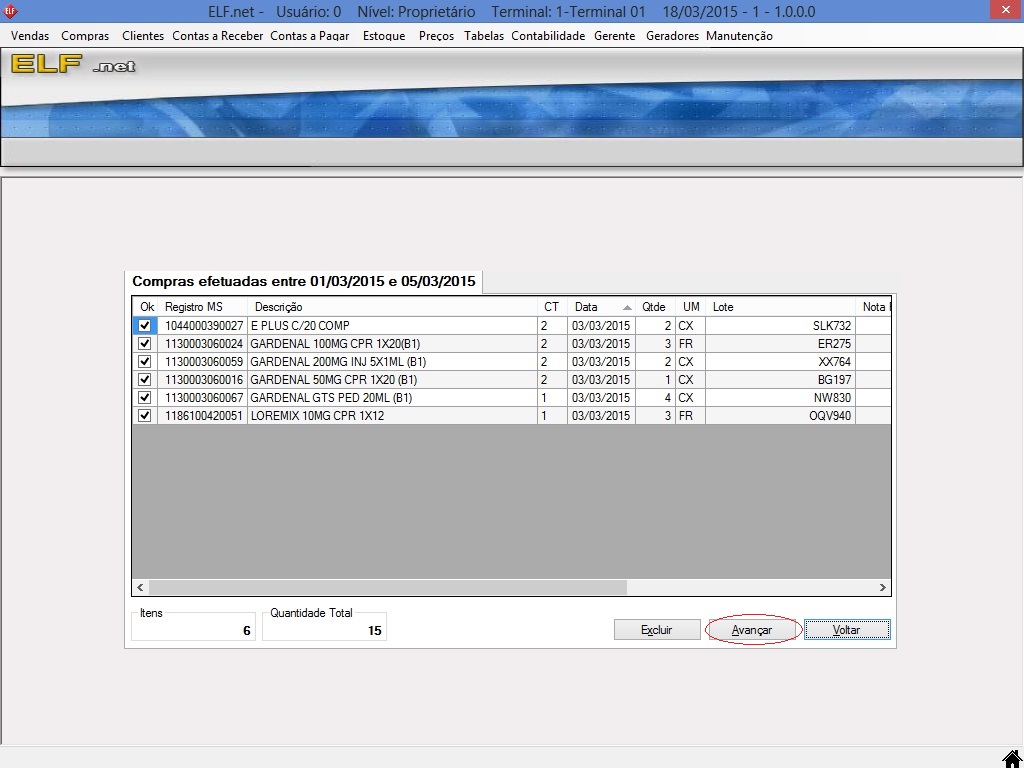Click the Voltar button
This screenshot has height=768, width=1024.
pyautogui.click(x=847, y=630)
